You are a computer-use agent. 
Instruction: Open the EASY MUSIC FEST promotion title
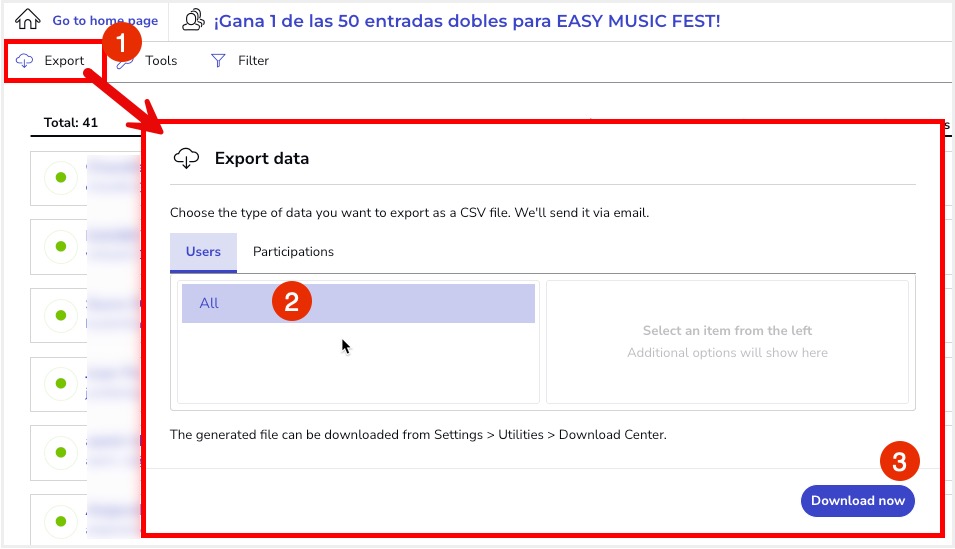(x=466, y=21)
